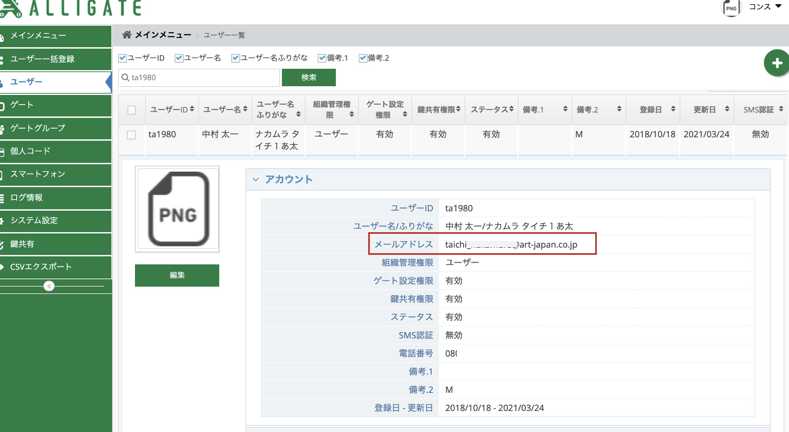Sort by ゲート設定権限 column
Screen dimensions: 789x432
[385, 109]
